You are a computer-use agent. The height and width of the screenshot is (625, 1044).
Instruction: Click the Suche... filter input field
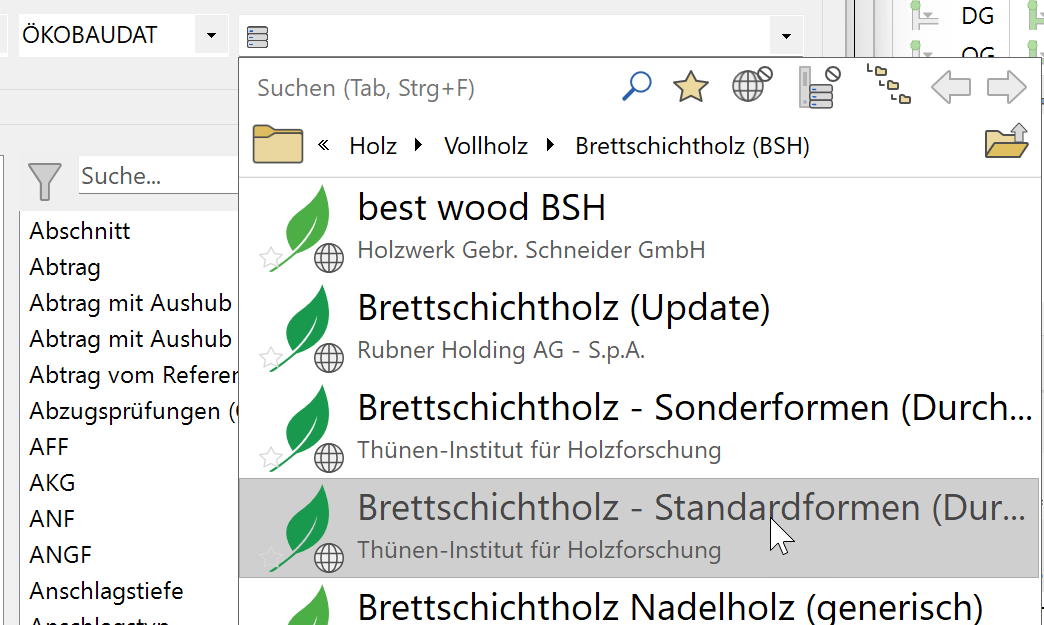point(158,176)
